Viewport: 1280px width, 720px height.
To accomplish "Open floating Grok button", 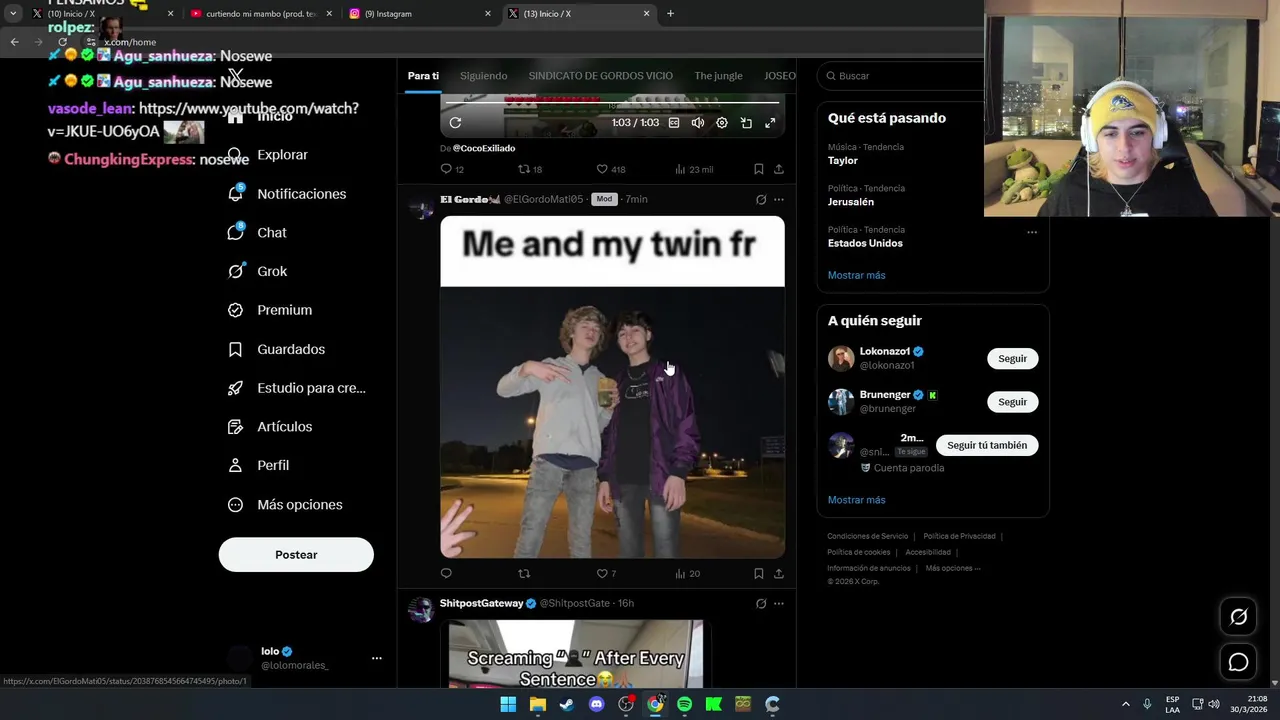I will (1238, 617).
